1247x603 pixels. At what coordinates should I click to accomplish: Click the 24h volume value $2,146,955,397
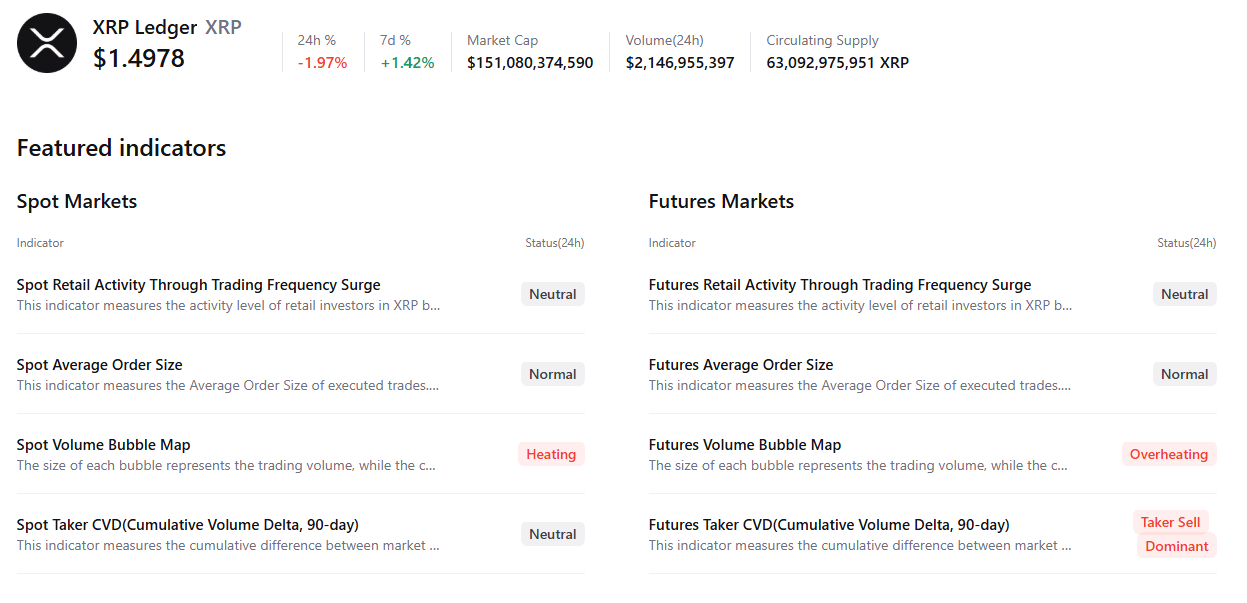pyautogui.click(x=680, y=63)
